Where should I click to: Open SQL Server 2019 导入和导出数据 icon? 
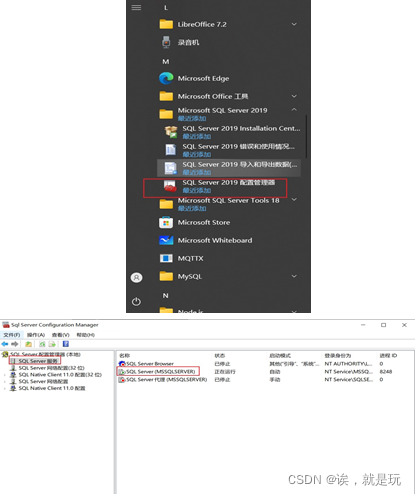pyautogui.click(x=171, y=168)
